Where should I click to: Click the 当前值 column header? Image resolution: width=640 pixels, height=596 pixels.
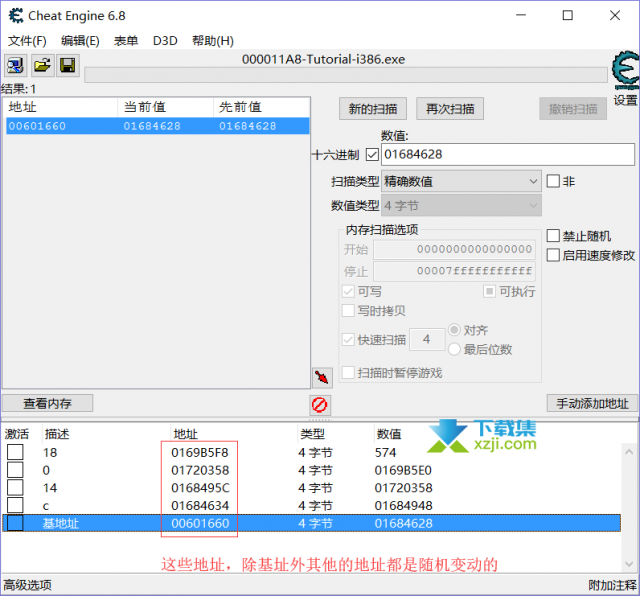click(165, 107)
